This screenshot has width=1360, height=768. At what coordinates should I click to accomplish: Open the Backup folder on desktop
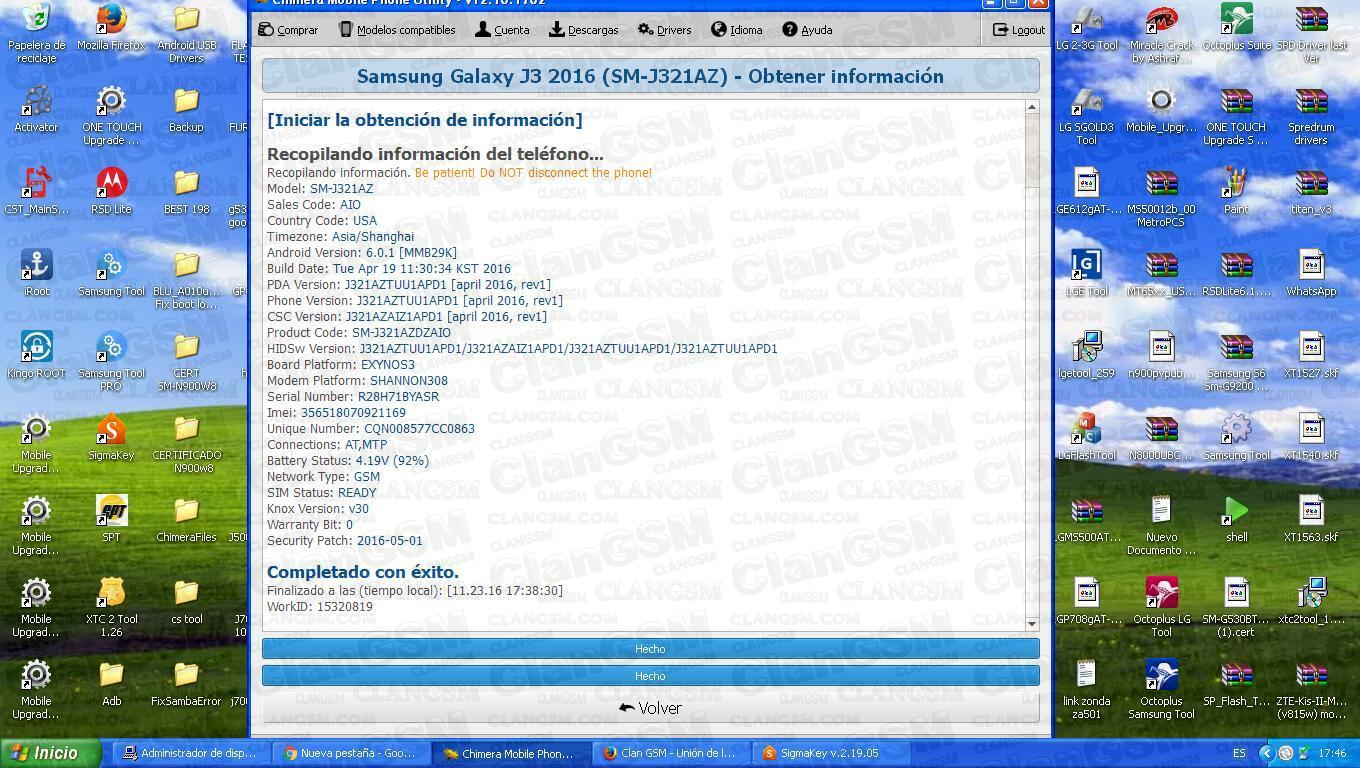[x=186, y=109]
